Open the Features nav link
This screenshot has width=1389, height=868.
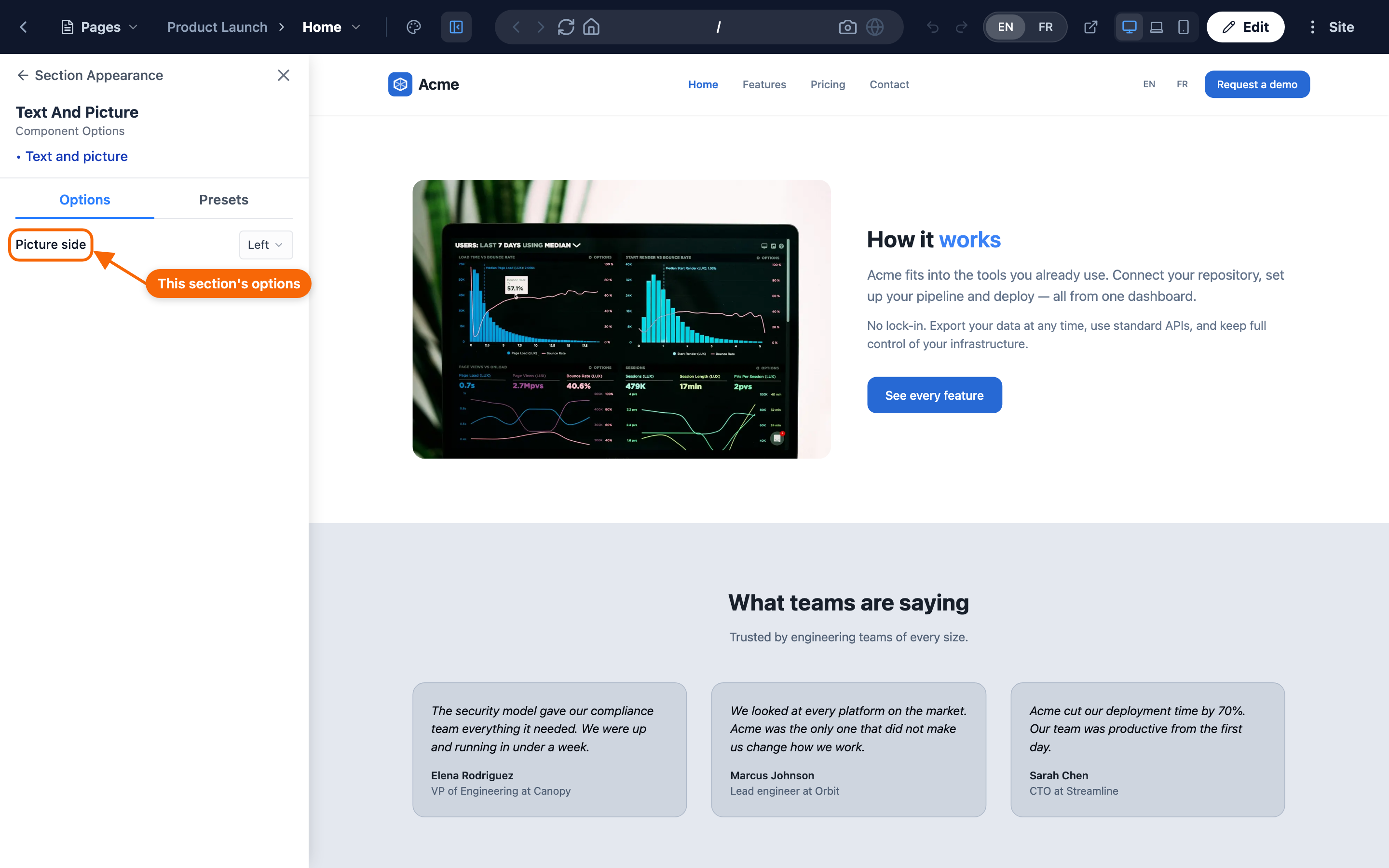tap(764, 84)
